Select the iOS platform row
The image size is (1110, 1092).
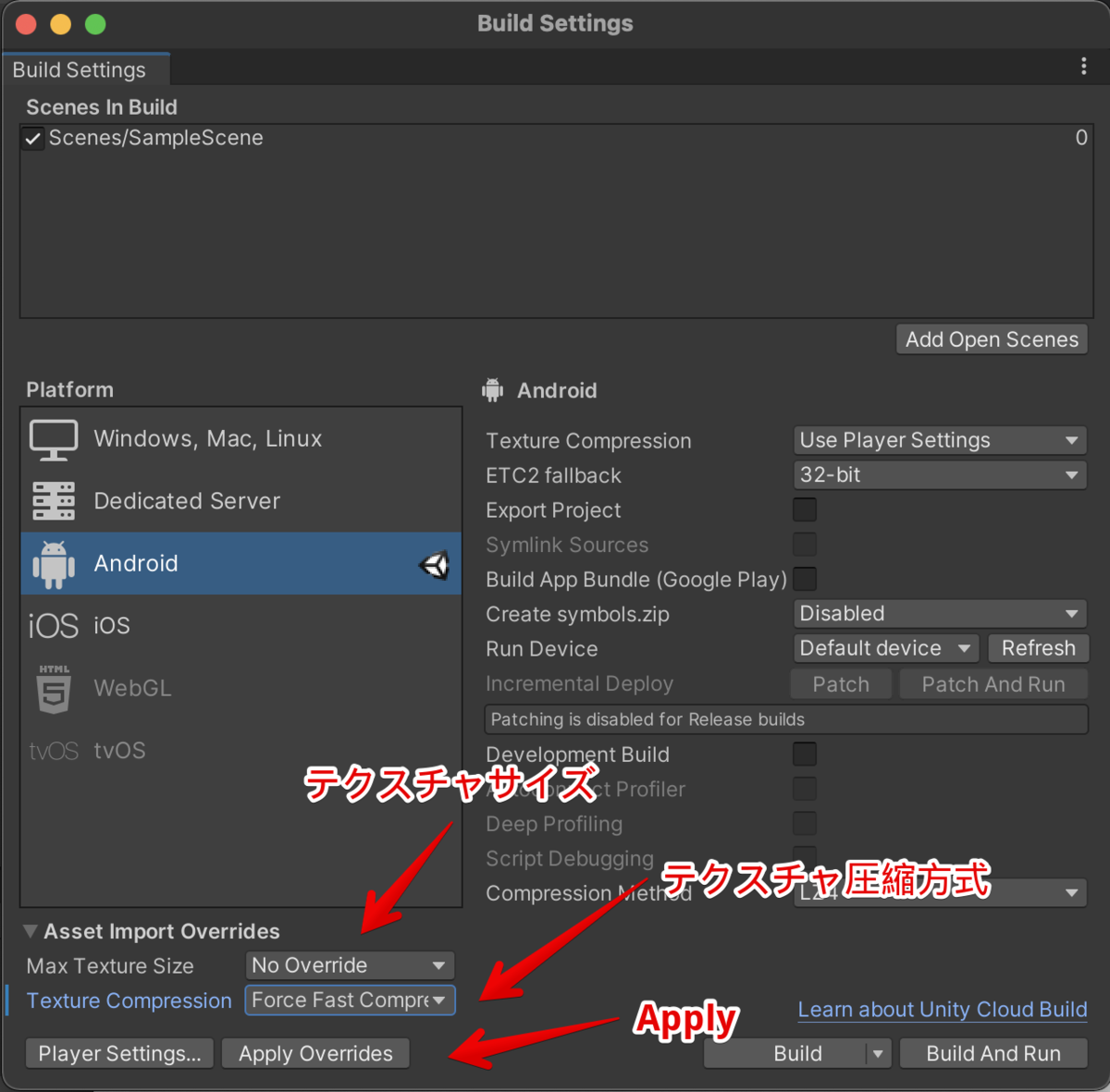coord(241,626)
